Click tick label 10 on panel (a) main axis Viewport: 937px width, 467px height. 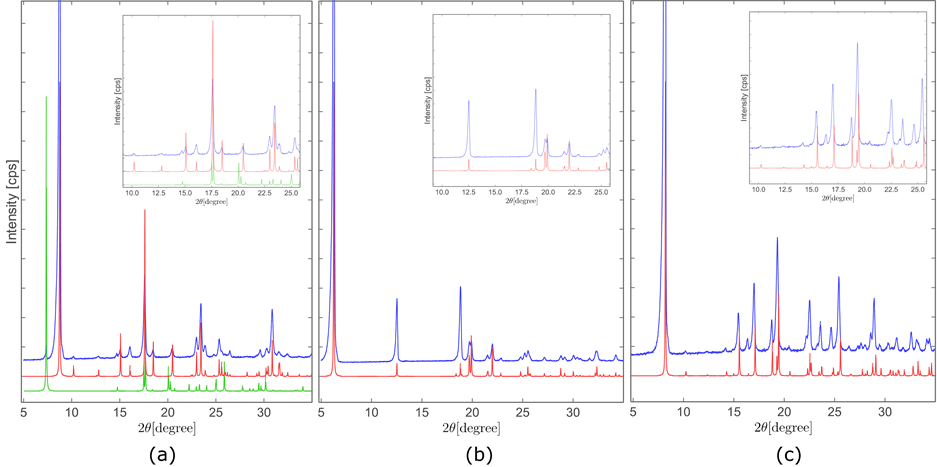(72, 413)
